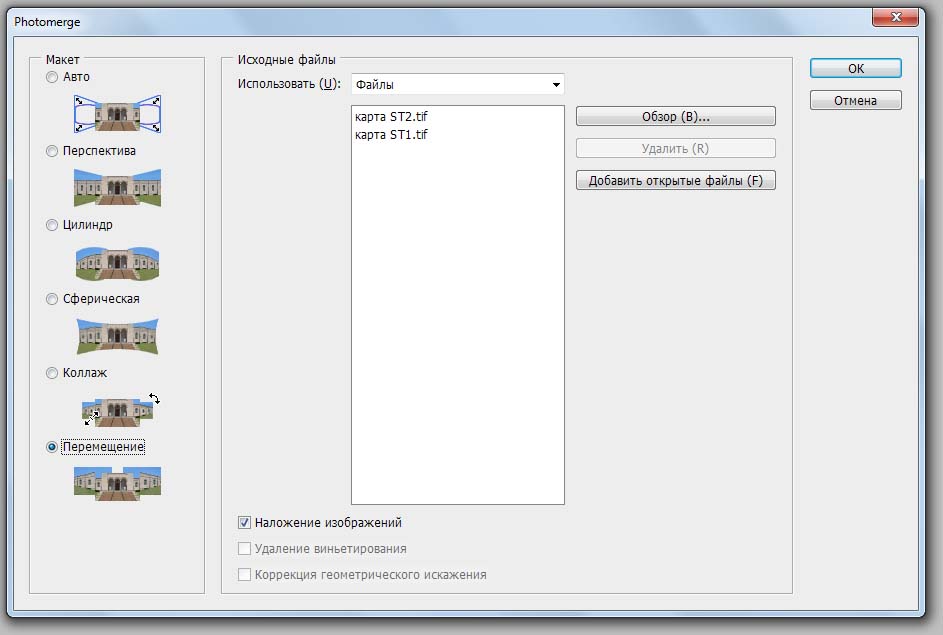Select the Авто layout radio button
943x635 pixels.
[x=52, y=77]
